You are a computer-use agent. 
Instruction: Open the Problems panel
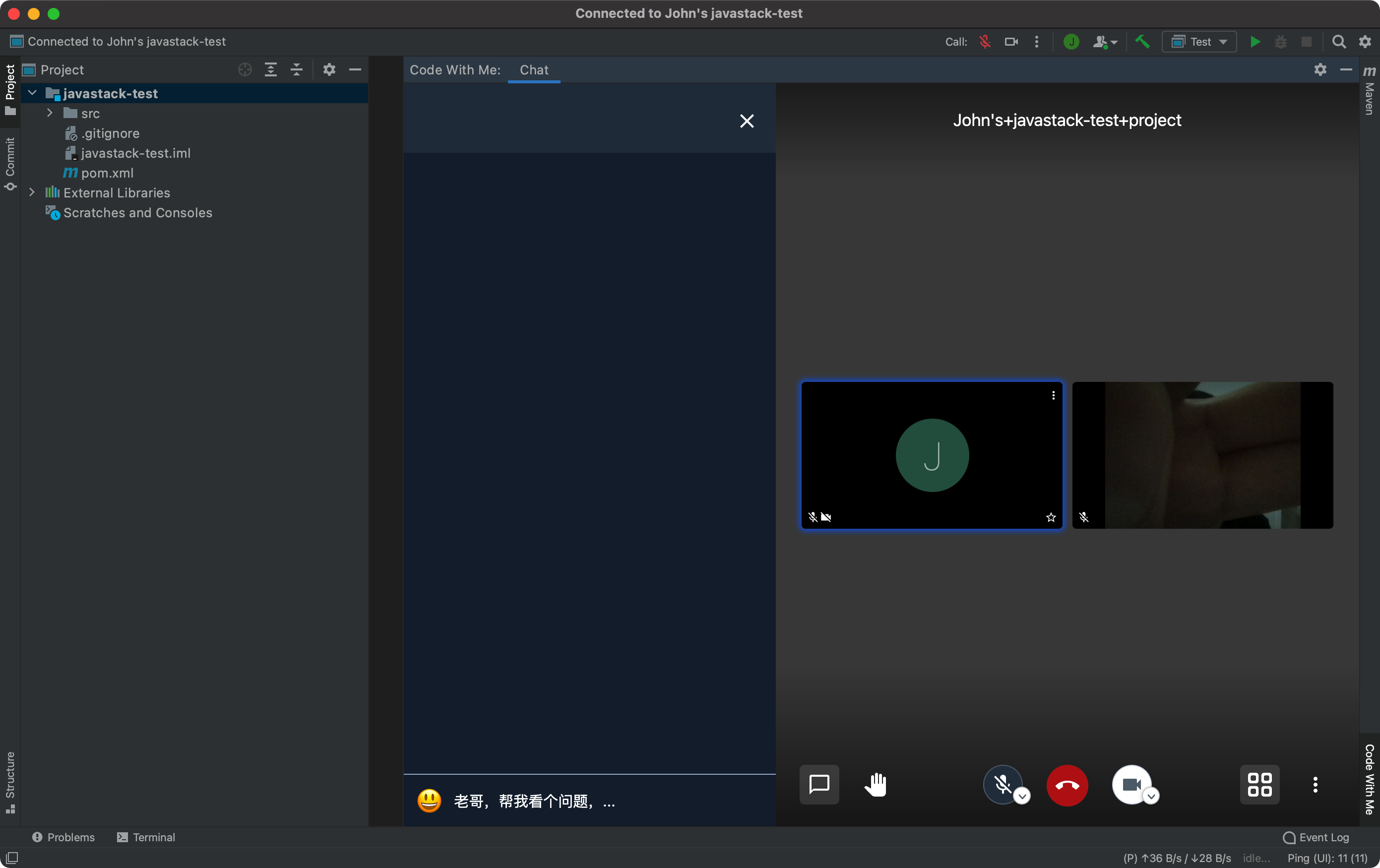tap(63, 837)
